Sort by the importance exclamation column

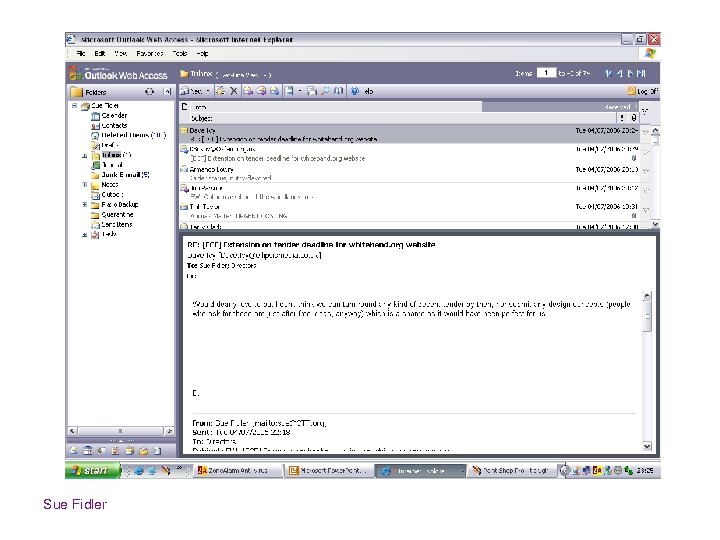pos(622,118)
